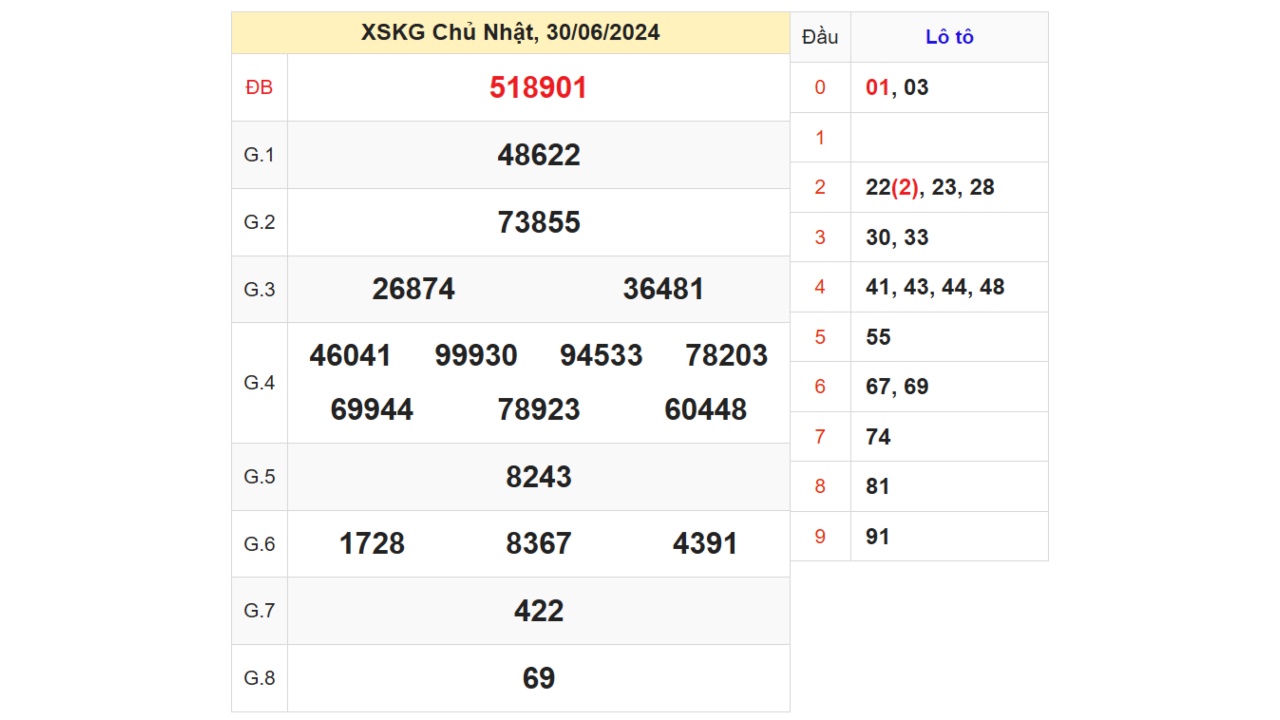Viewport: 1280px width, 720px height.
Task: Select G.4 number 46041
Action: click(350, 356)
